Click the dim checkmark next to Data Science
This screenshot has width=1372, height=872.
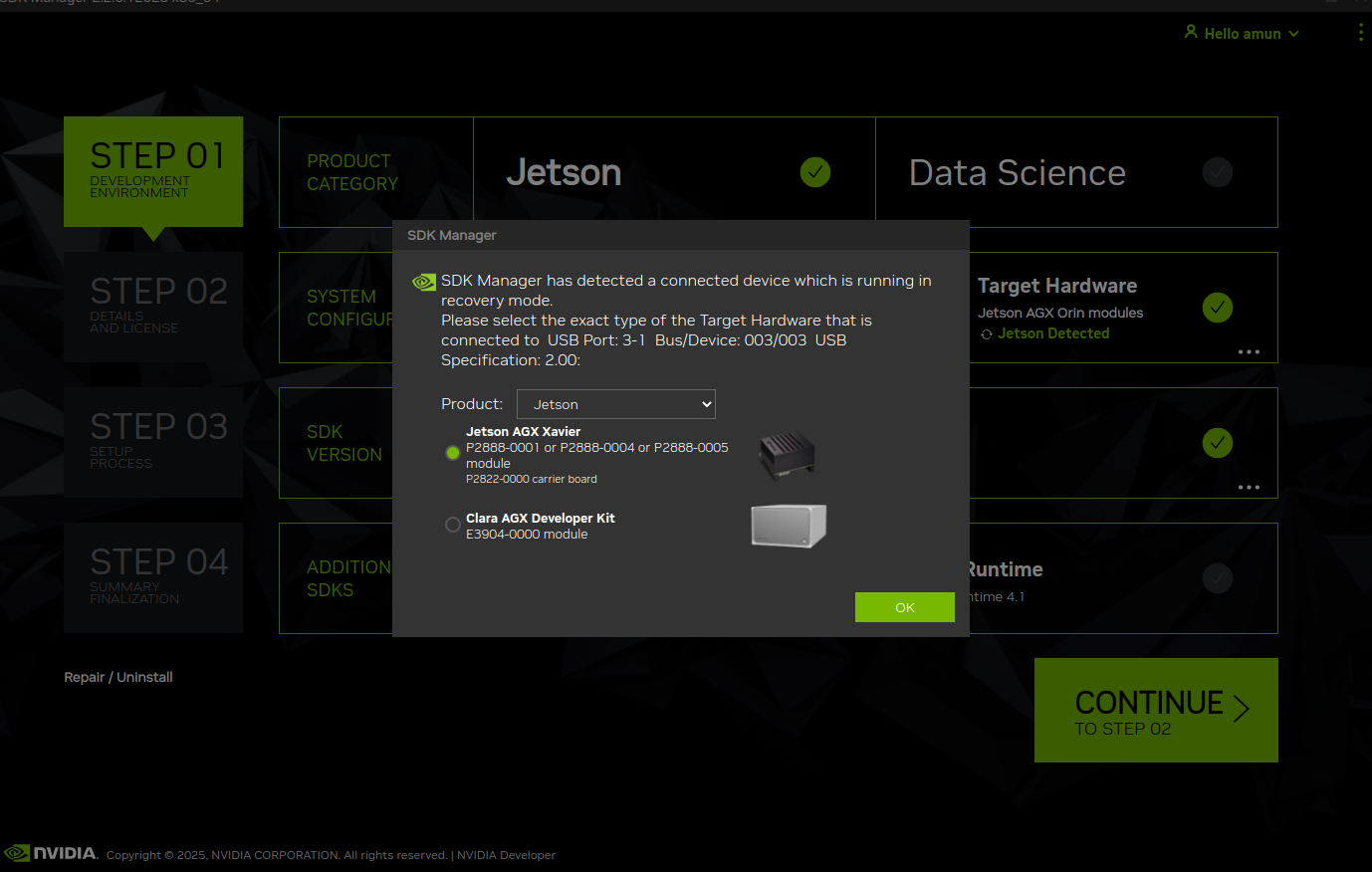1218,172
